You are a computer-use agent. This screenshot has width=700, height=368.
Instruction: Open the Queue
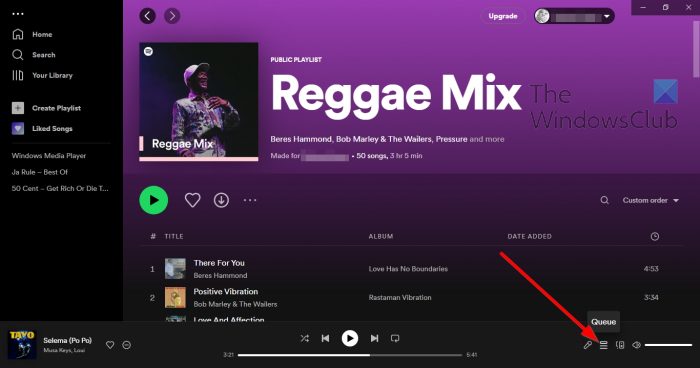604,345
